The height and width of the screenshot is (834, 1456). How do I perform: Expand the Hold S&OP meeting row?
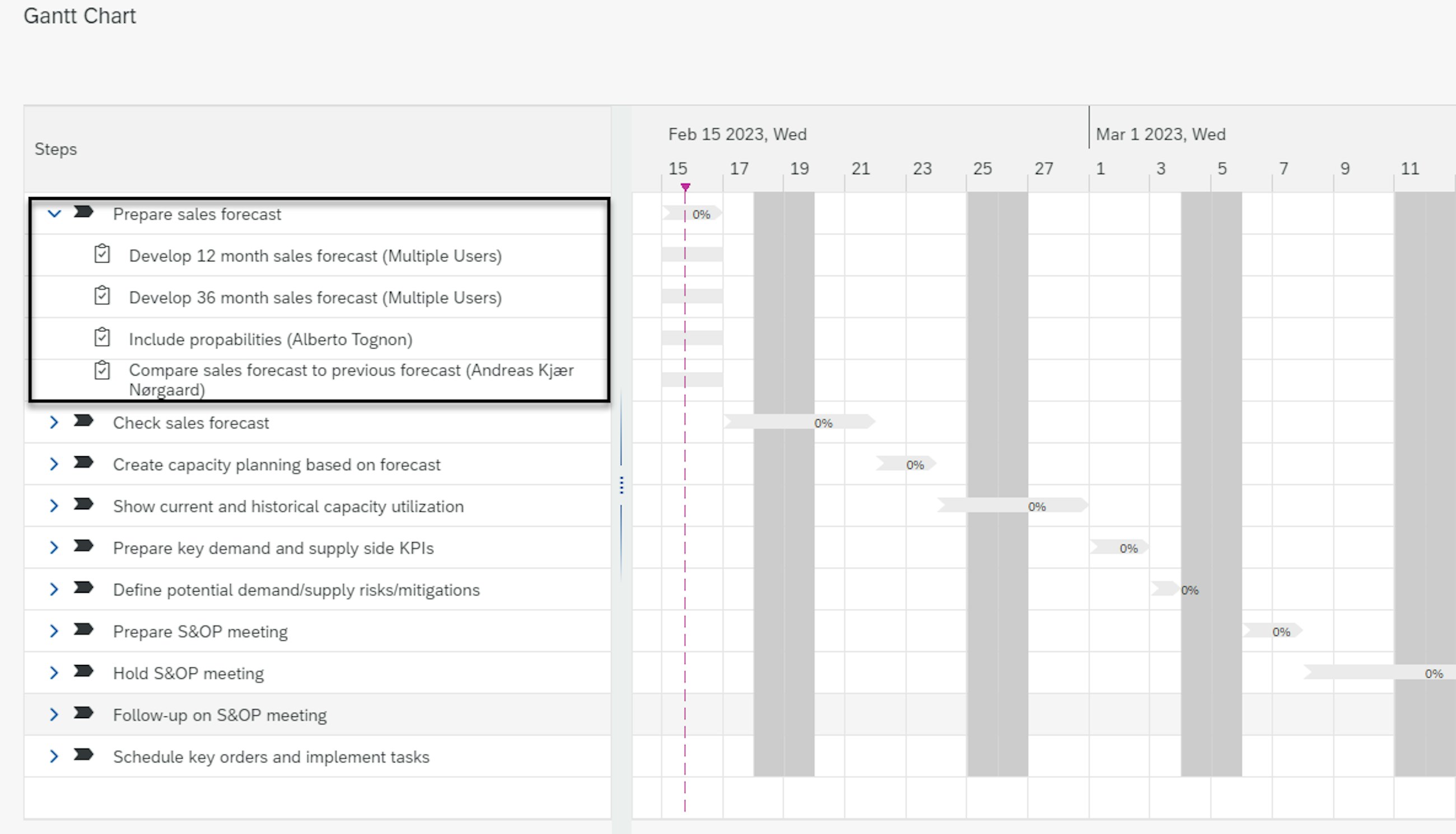[x=54, y=673]
